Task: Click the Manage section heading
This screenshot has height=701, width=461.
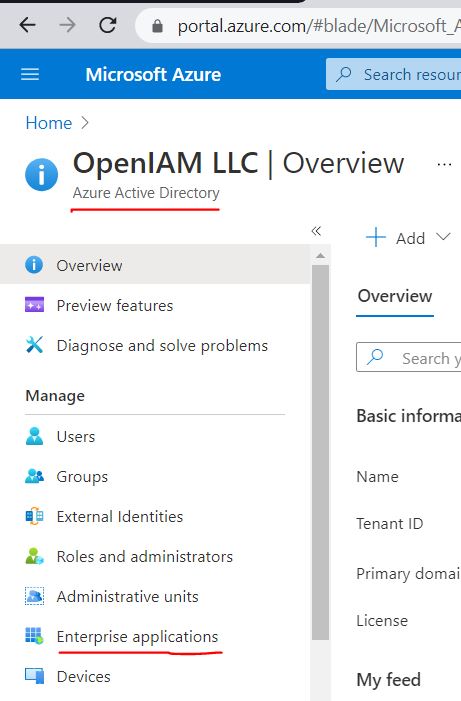Action: (55, 396)
